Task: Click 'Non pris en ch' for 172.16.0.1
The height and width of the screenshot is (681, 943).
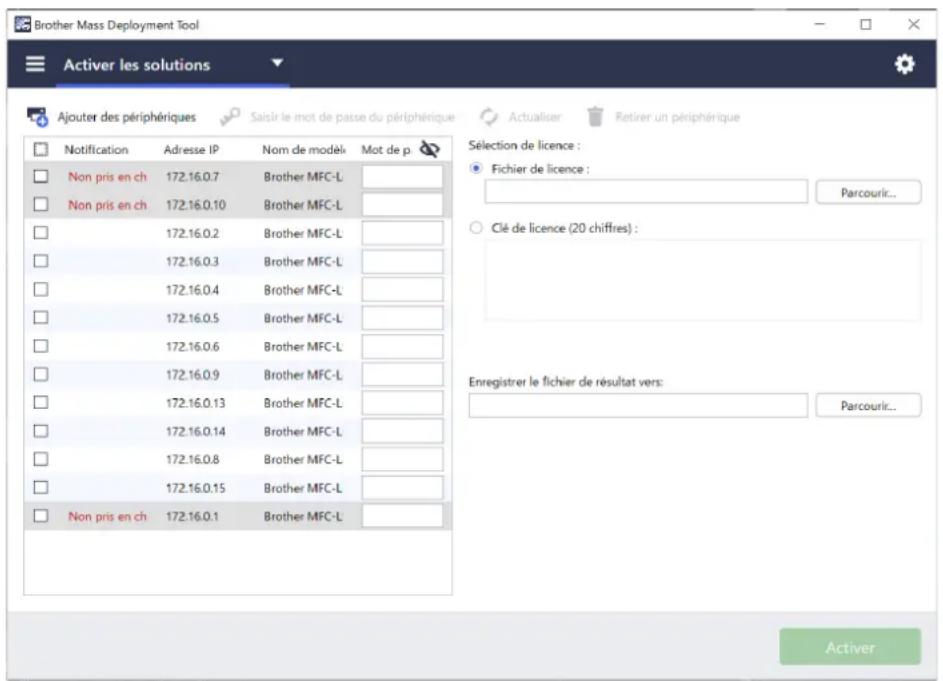Action: coord(107,516)
